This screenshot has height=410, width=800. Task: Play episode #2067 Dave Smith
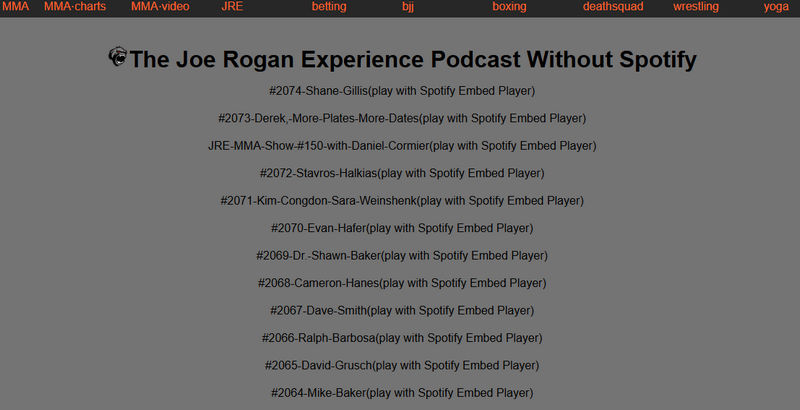[402, 311]
